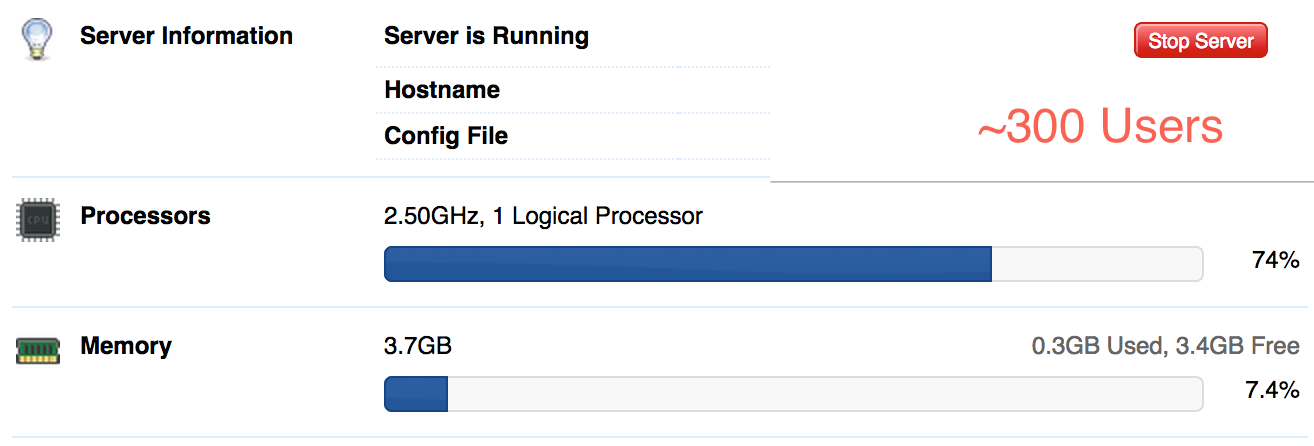Select the Memory heading text
1314x446 pixels.
[126, 346]
